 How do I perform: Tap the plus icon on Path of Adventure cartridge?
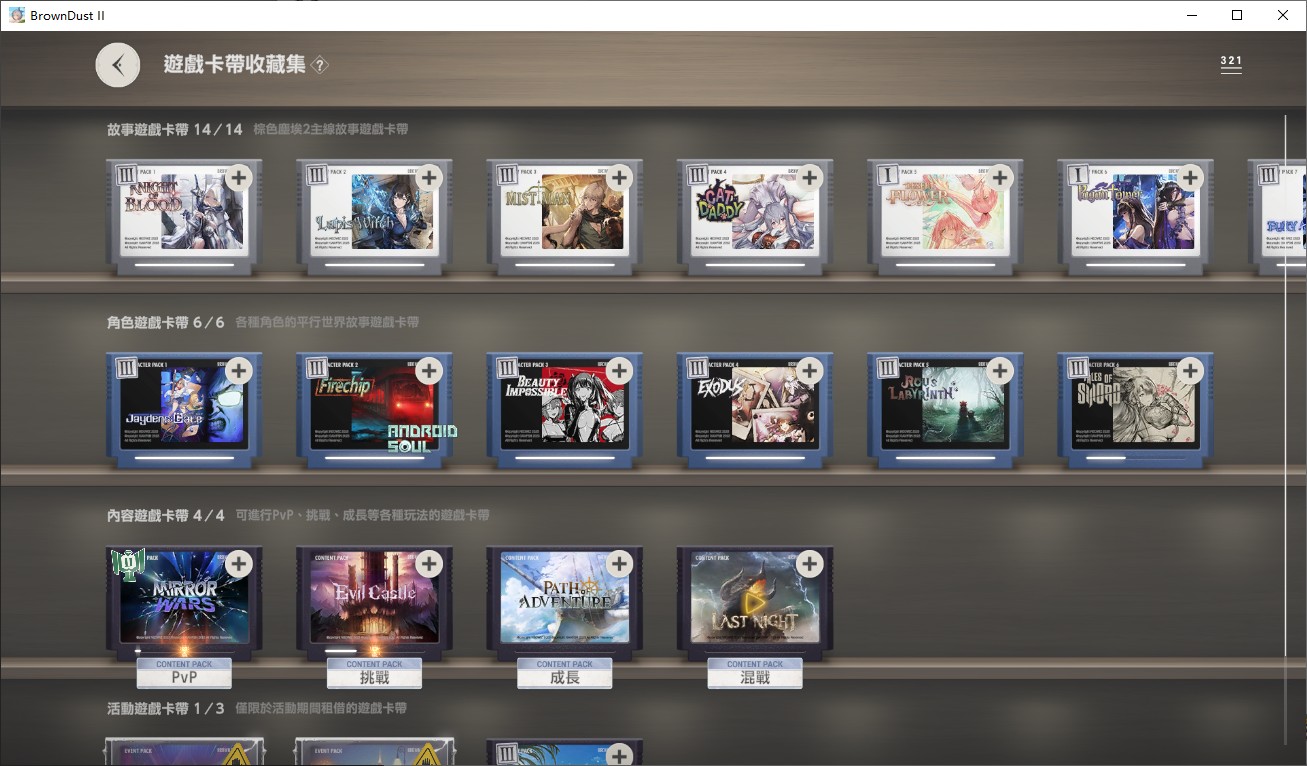pyautogui.click(x=619, y=564)
